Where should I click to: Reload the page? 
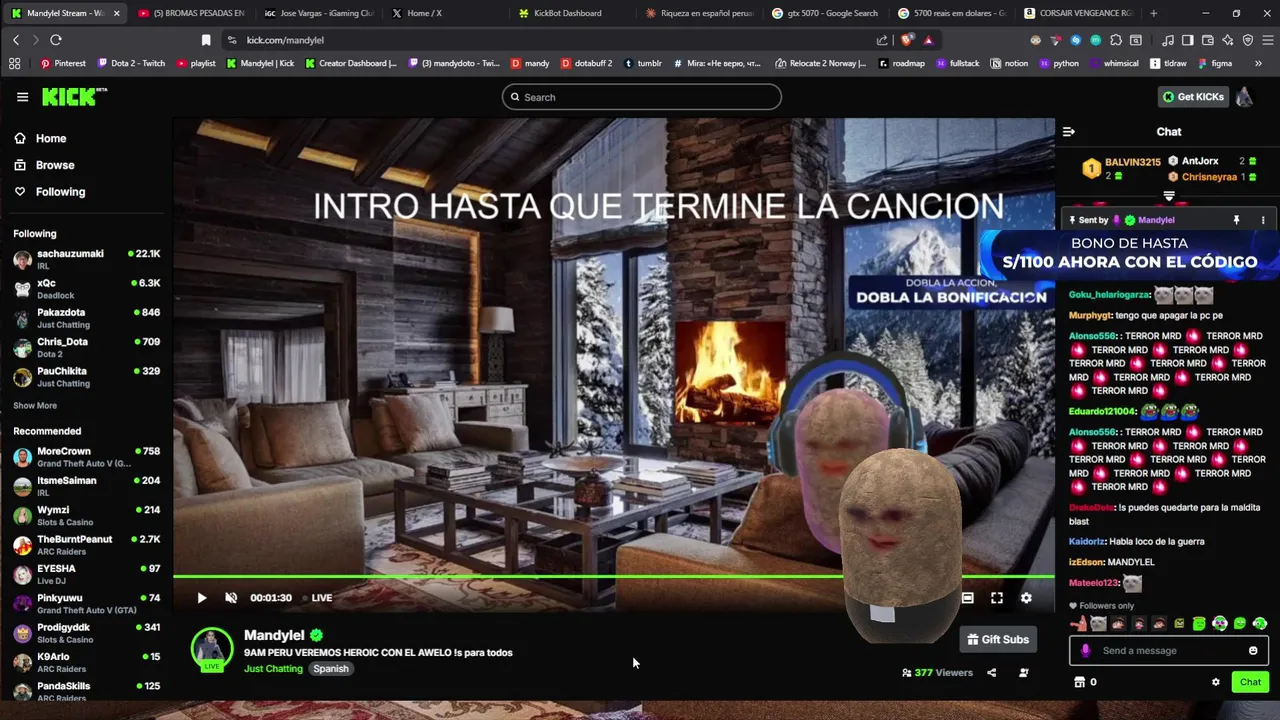point(56,40)
